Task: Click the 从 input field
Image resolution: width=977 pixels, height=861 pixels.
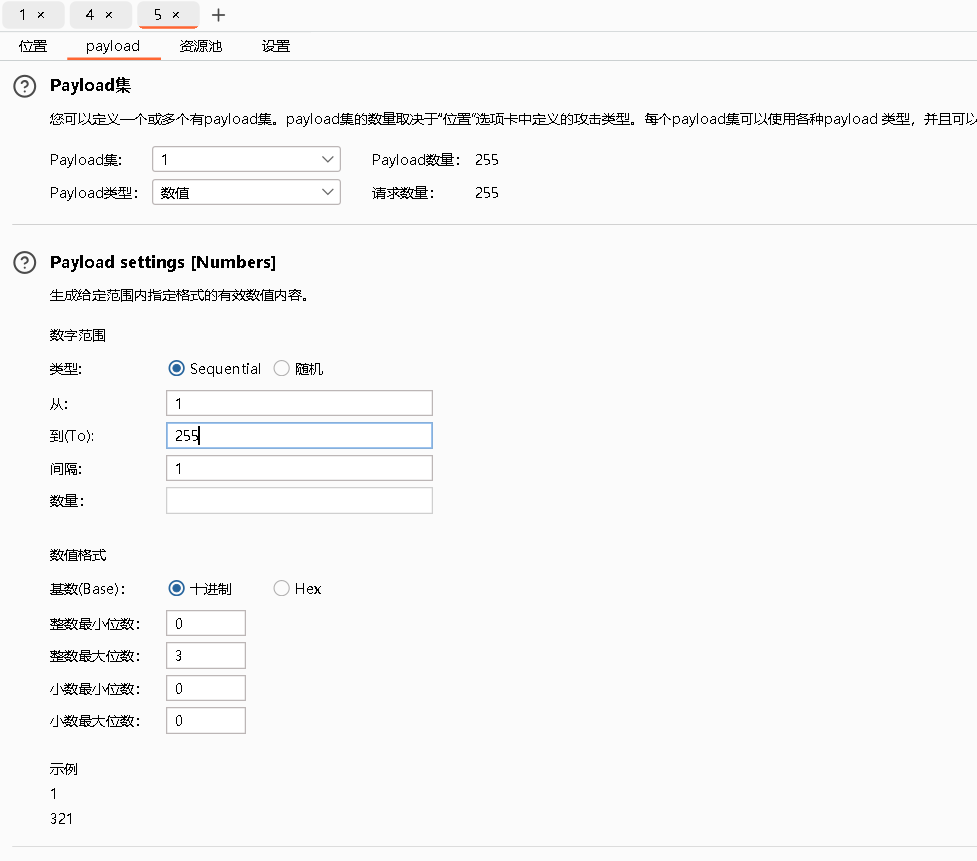Action: tap(299, 403)
